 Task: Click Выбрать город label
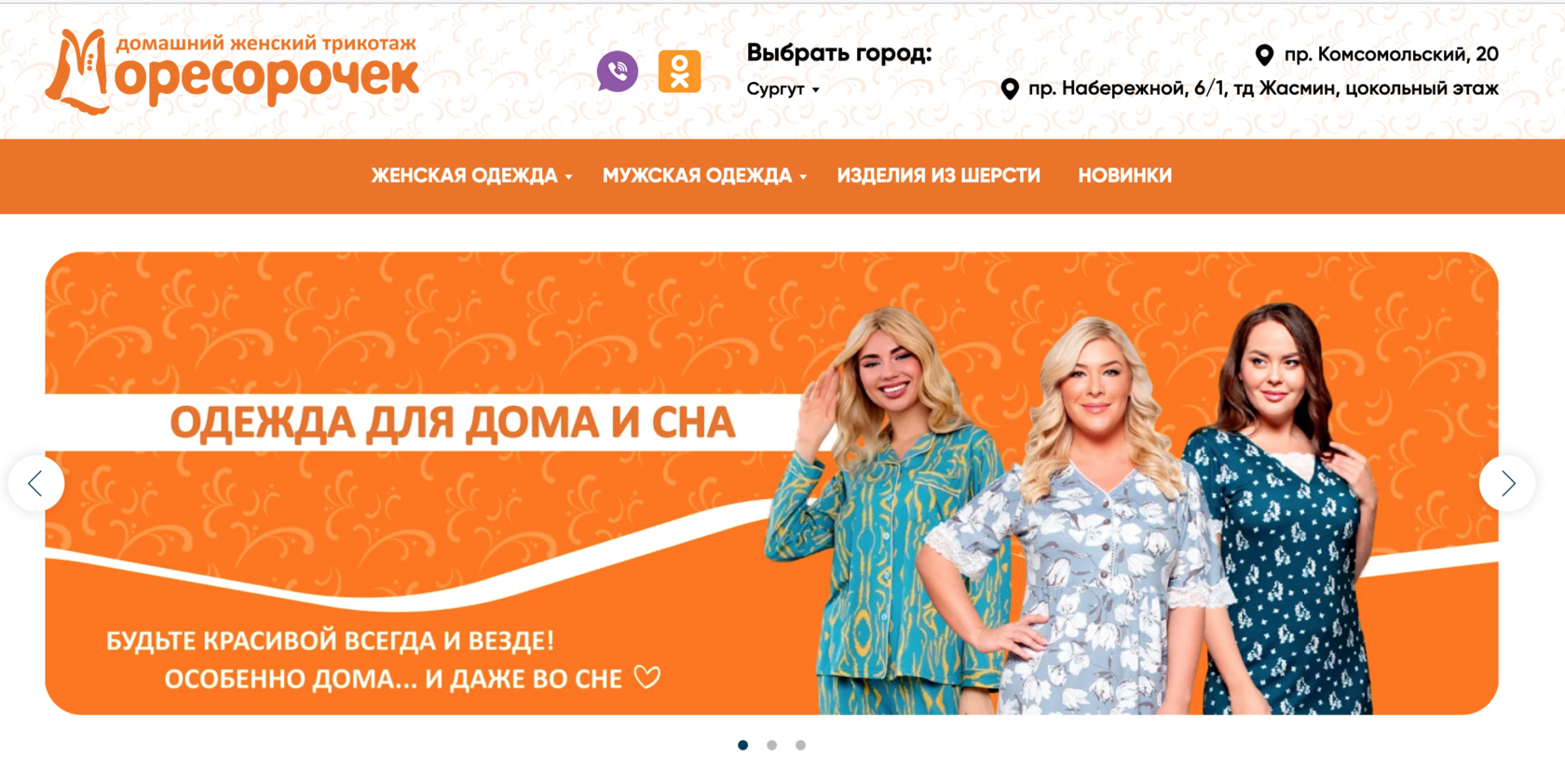(x=838, y=53)
